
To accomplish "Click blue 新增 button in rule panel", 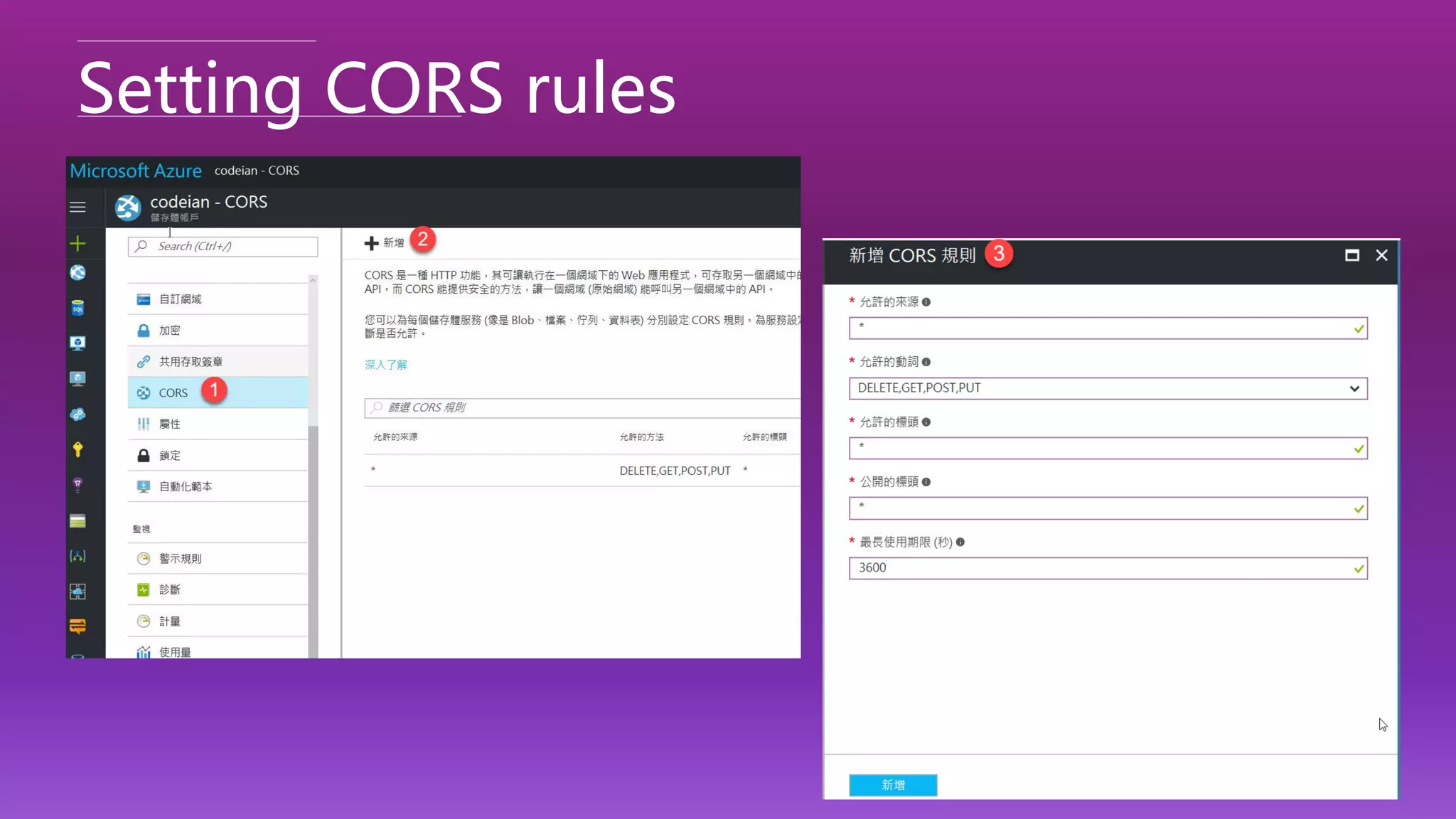I will pos(893,785).
